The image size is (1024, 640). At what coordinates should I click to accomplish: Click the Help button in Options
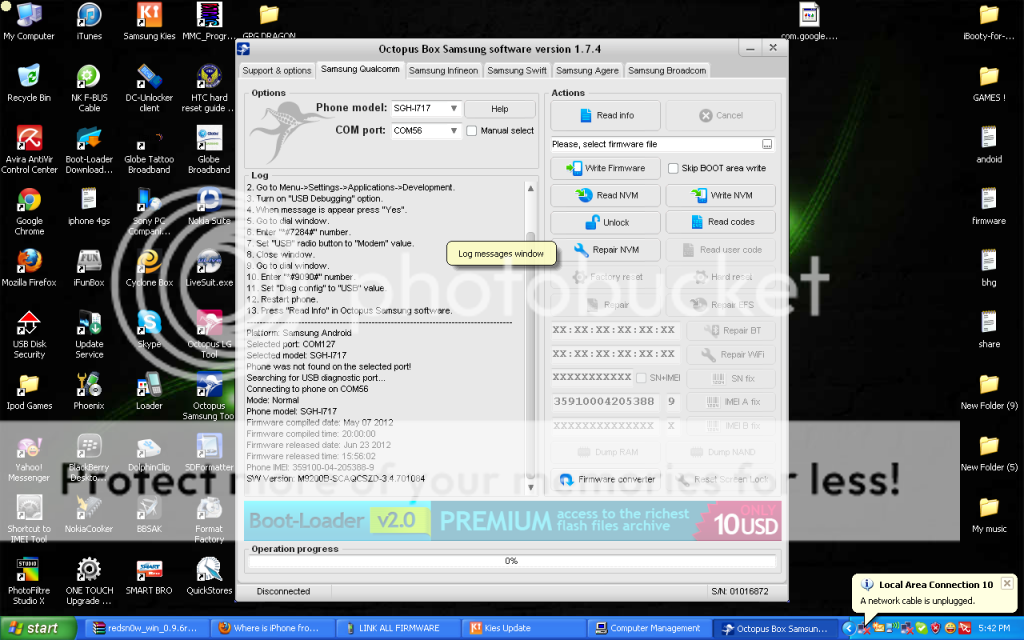500,109
